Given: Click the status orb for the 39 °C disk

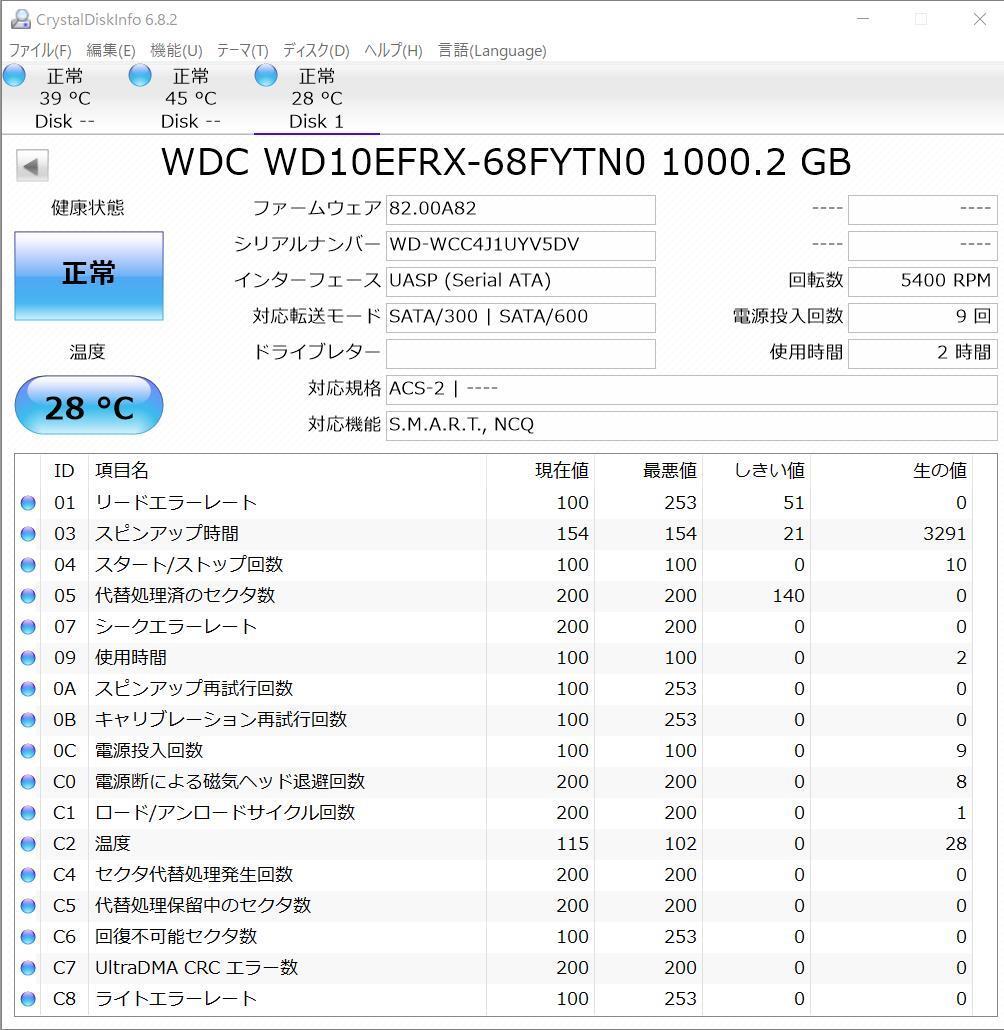Looking at the screenshot, I should (x=15, y=76).
